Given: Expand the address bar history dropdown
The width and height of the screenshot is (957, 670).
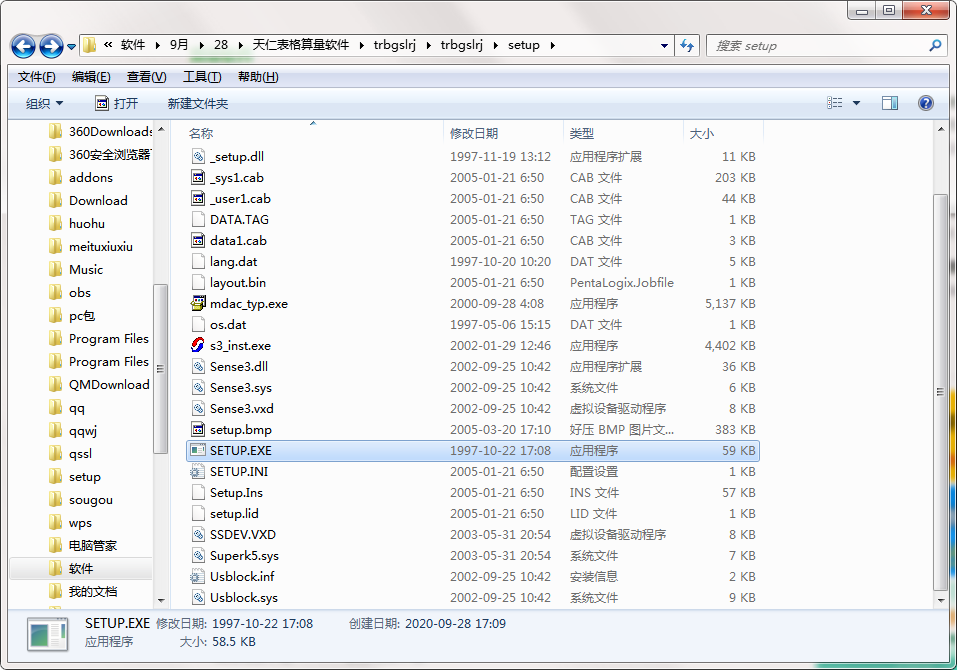Looking at the screenshot, I should (x=665, y=46).
